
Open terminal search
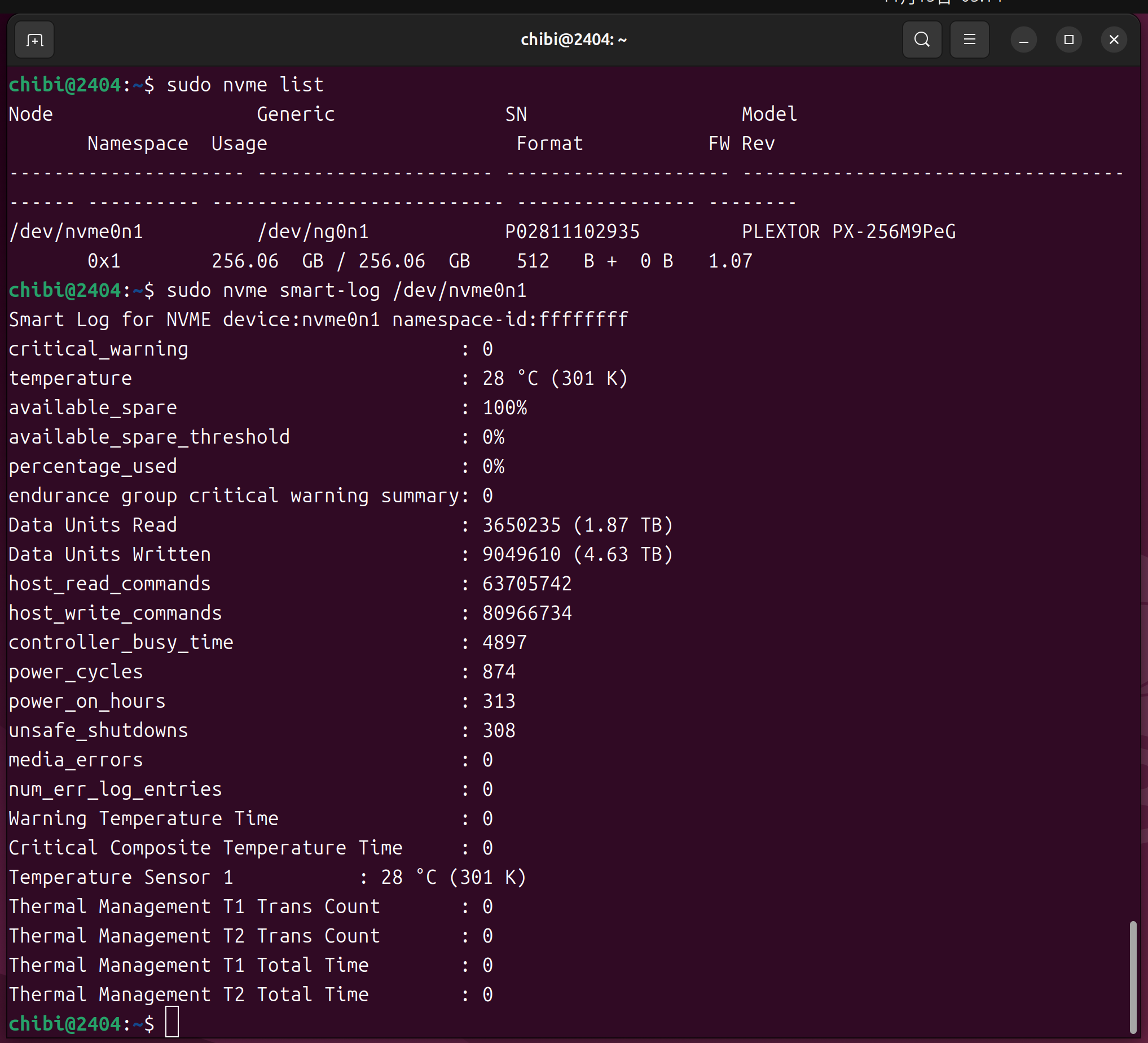(922, 40)
